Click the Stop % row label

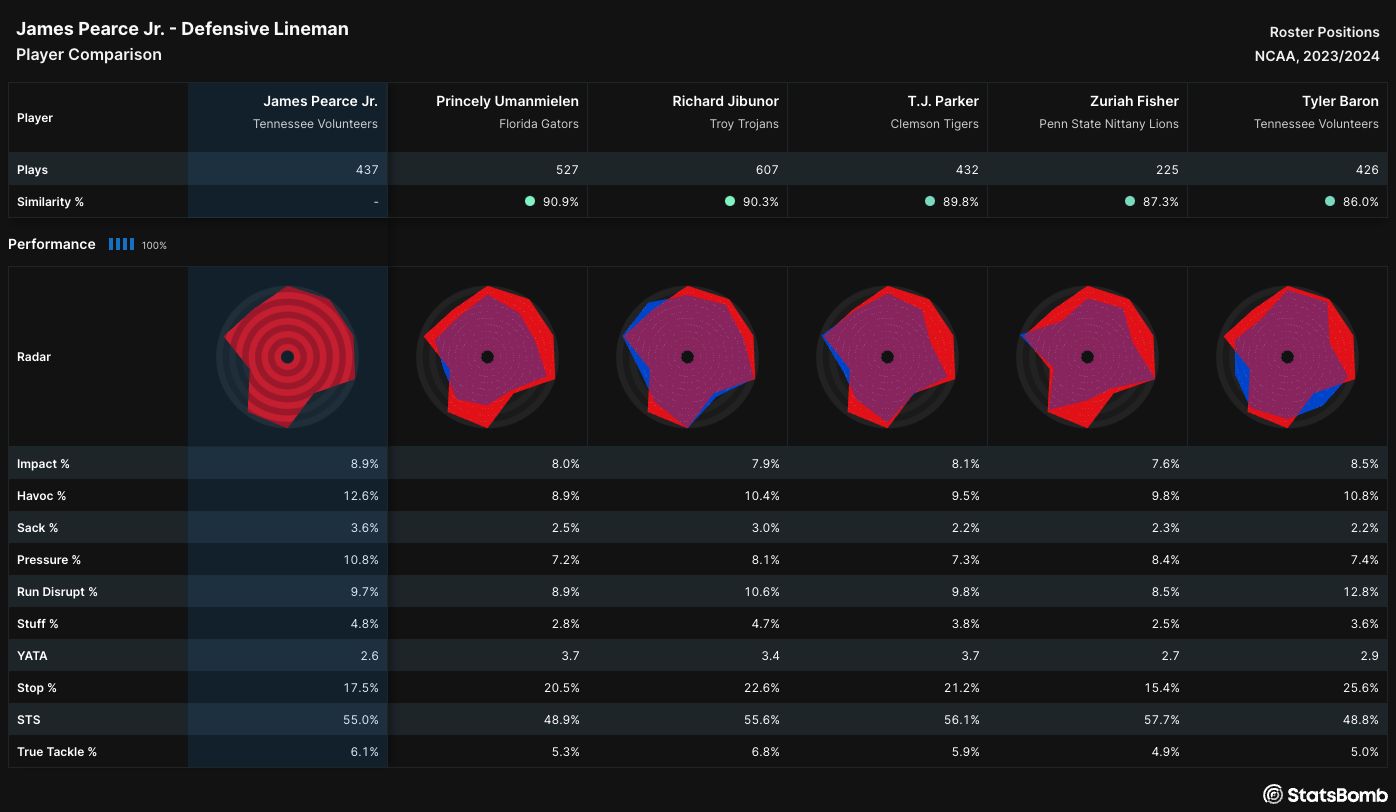point(37,688)
